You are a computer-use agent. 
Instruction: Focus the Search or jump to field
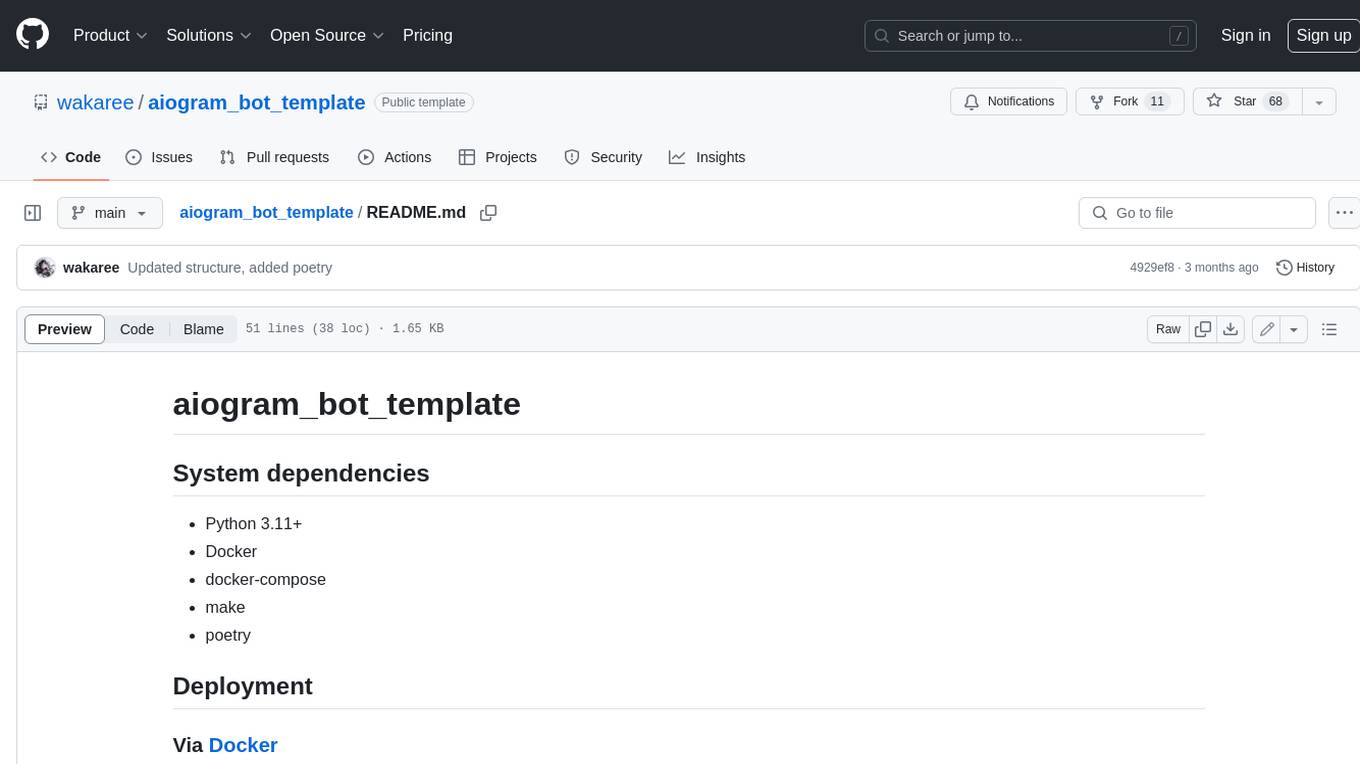(x=1032, y=36)
